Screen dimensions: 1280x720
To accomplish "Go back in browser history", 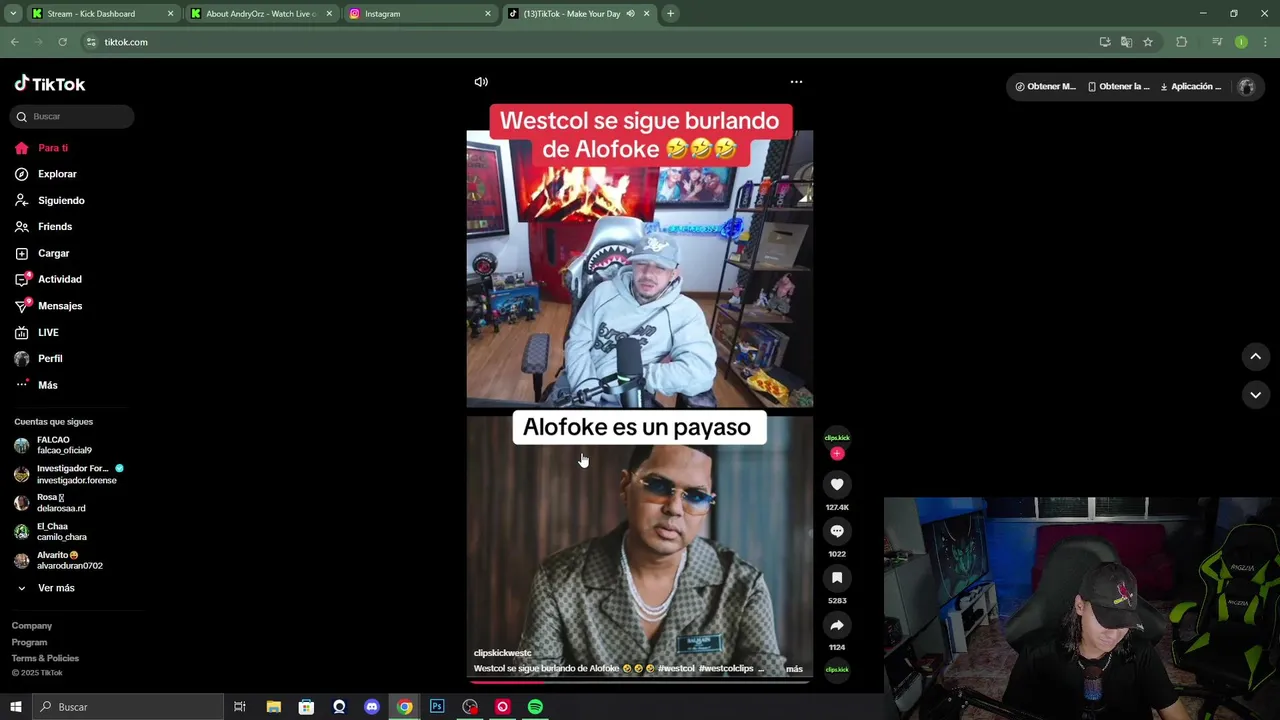I will 14,42.
